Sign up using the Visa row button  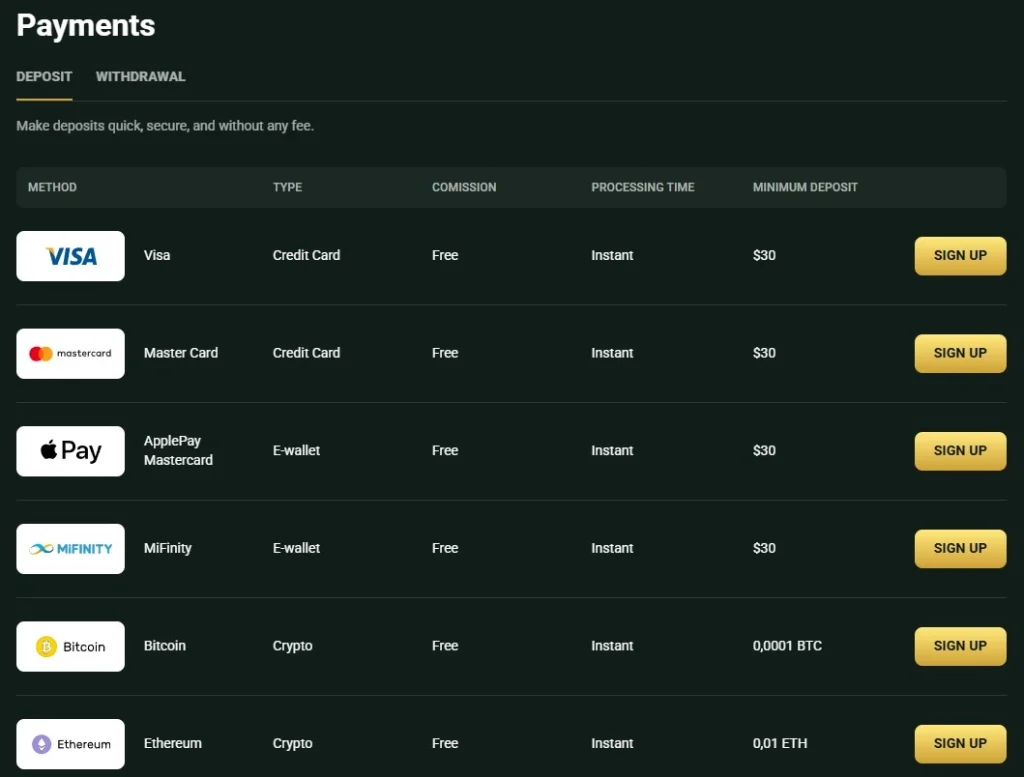pos(960,256)
